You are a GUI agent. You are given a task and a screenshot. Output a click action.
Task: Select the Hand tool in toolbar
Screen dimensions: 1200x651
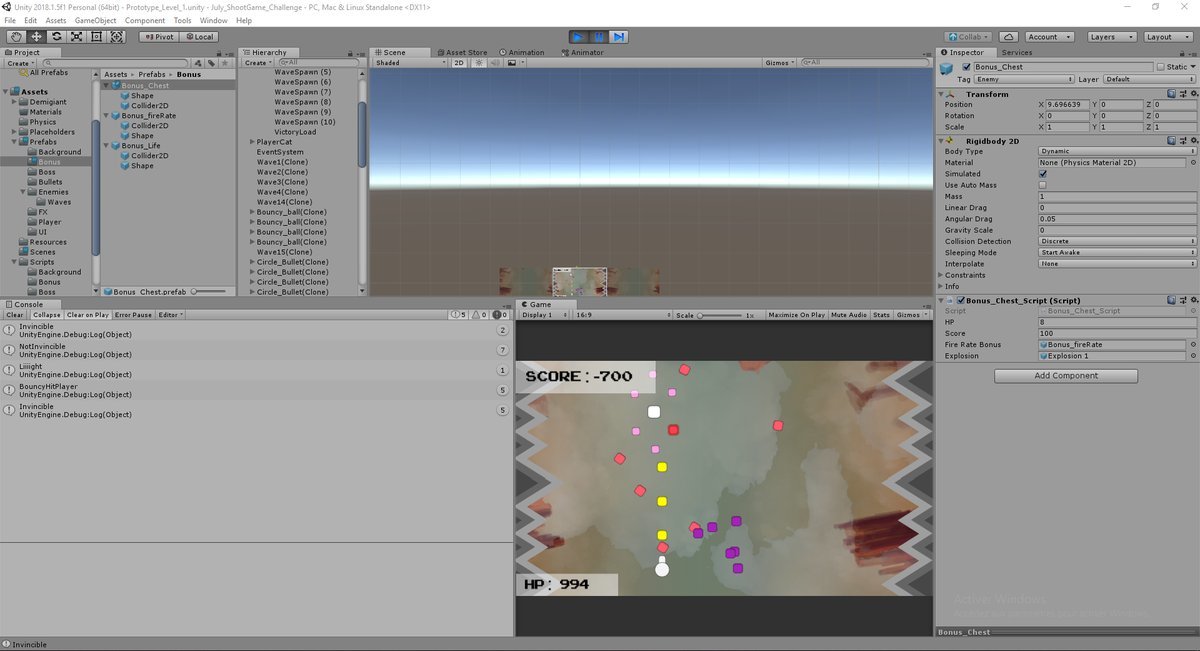[x=16, y=37]
